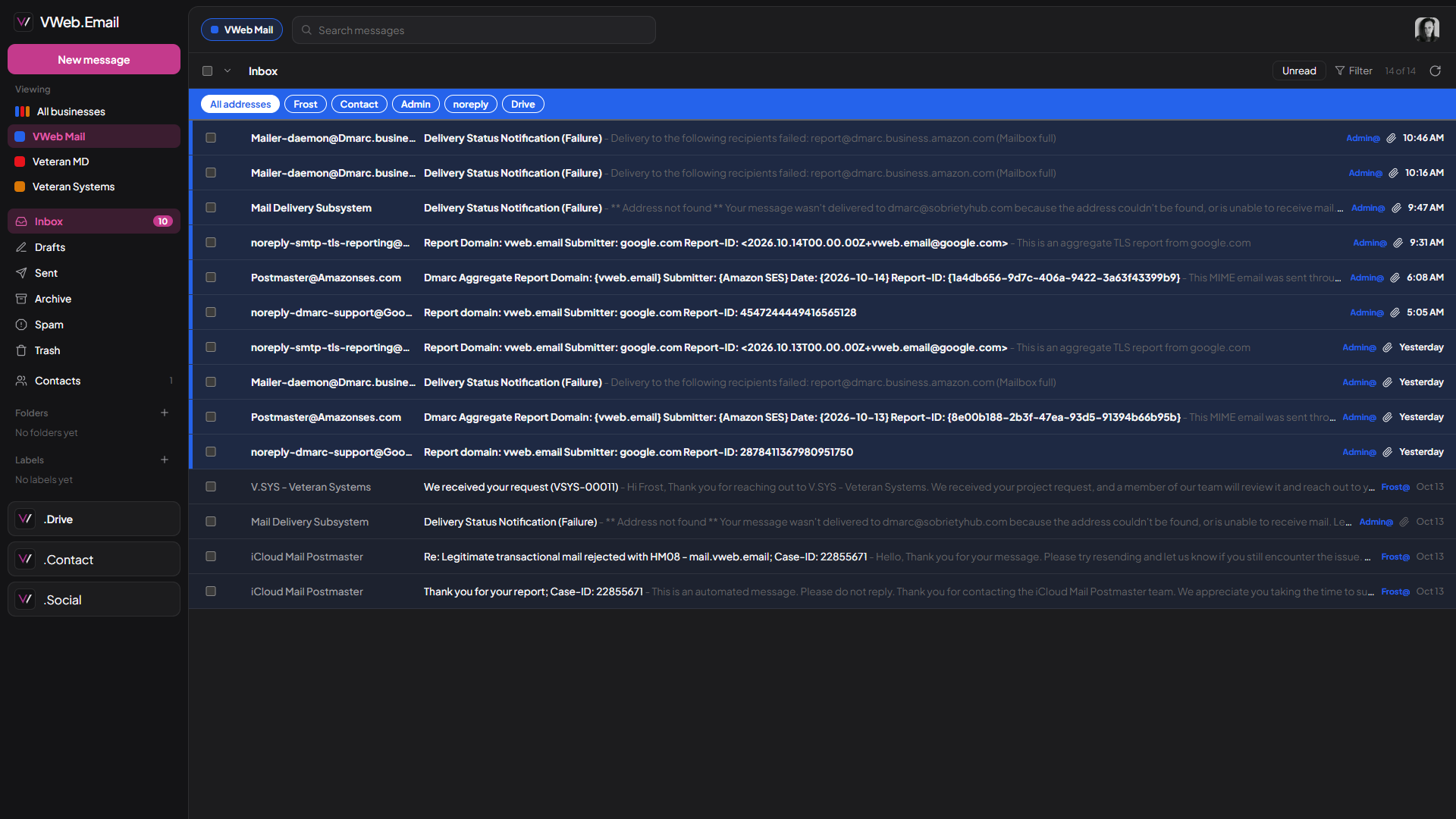Click the New message button

[94, 59]
